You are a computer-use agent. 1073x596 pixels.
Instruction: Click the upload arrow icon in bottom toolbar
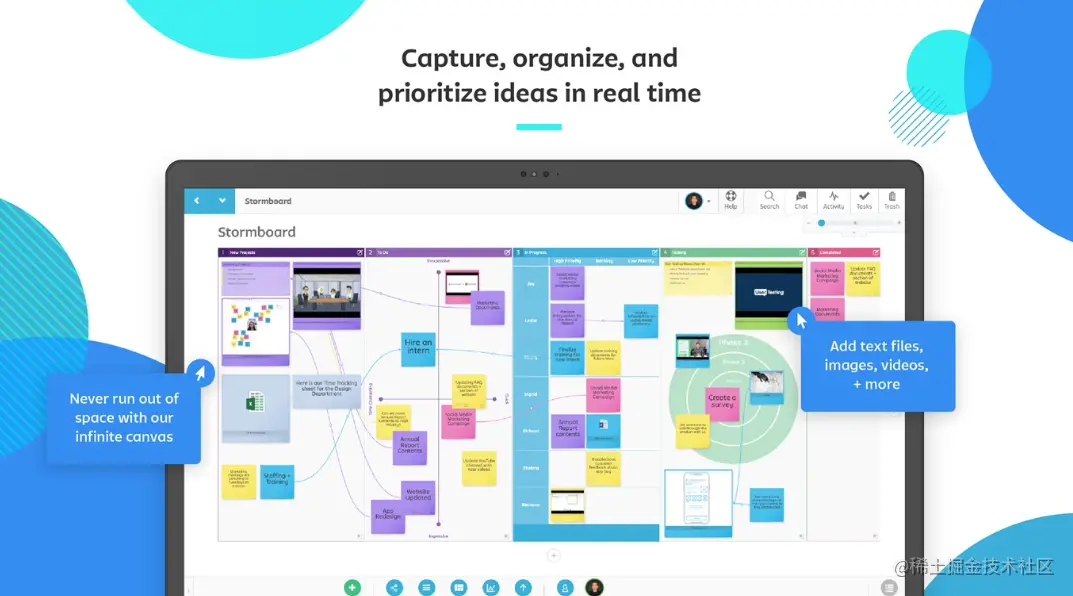click(x=523, y=587)
